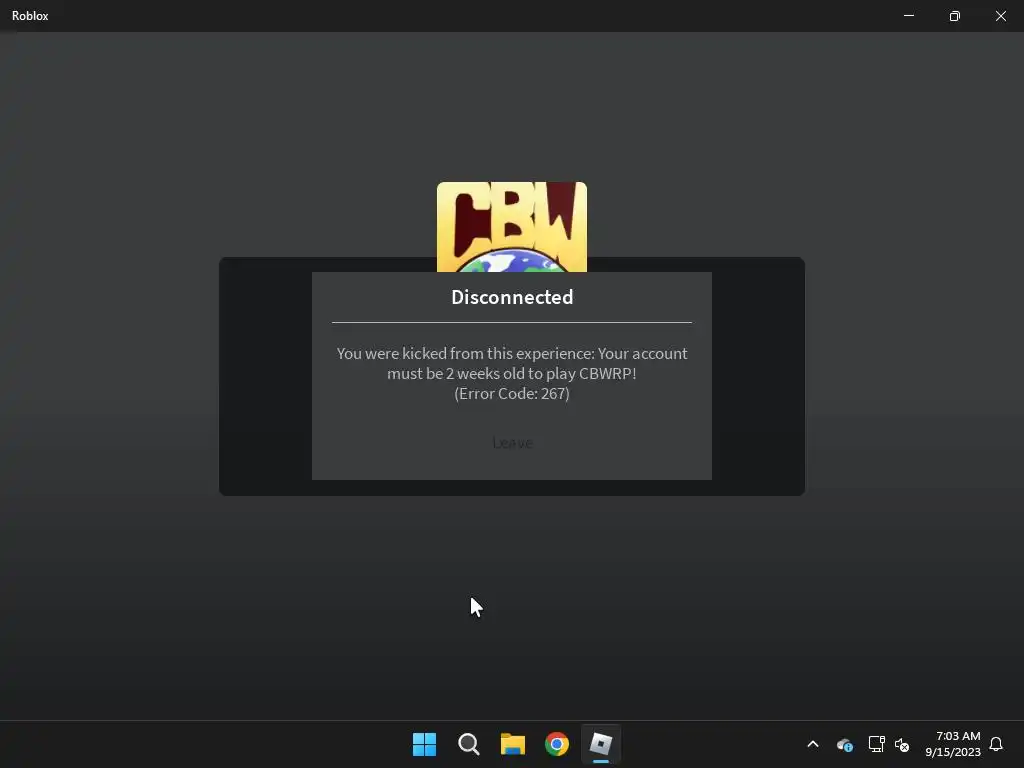Open File Explorer from taskbar
This screenshot has width=1024, height=768.
point(513,744)
